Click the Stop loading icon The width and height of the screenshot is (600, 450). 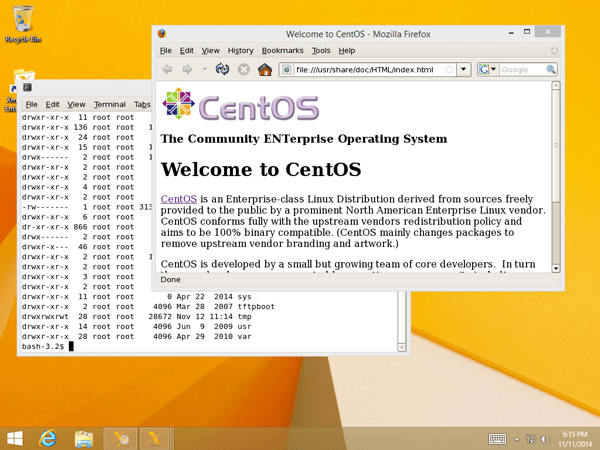tap(243, 69)
